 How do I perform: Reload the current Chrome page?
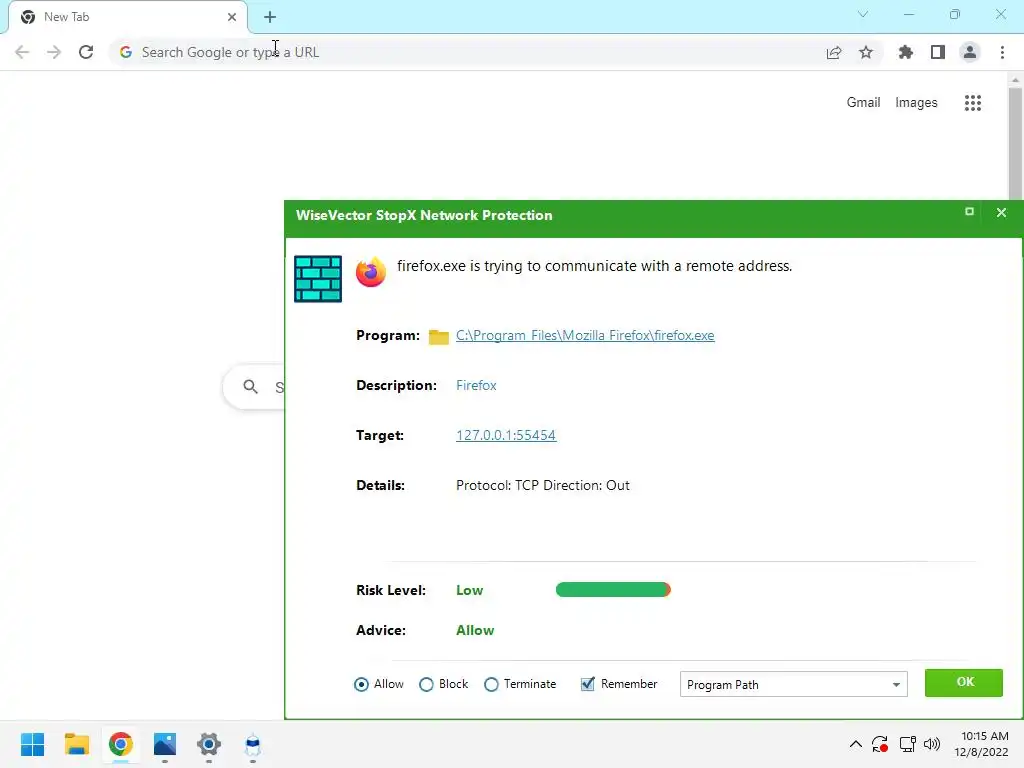tap(86, 52)
